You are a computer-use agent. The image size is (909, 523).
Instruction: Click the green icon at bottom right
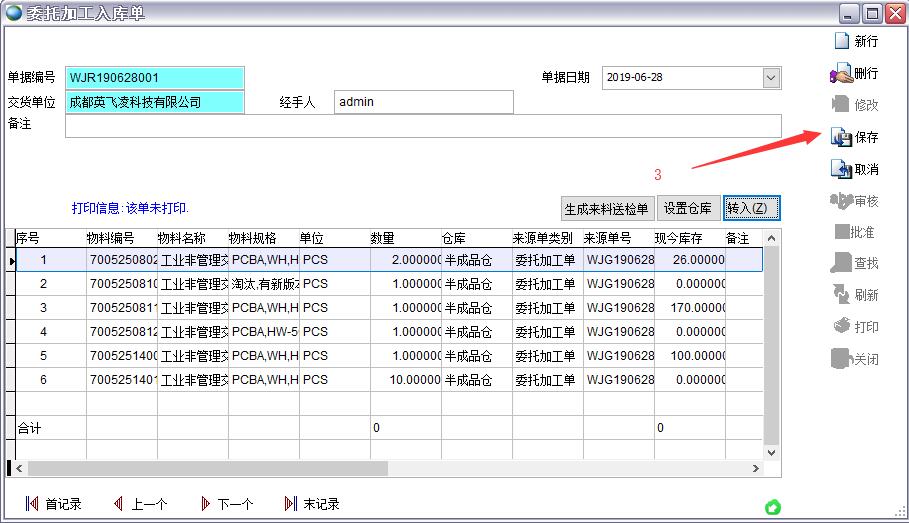coord(772,507)
